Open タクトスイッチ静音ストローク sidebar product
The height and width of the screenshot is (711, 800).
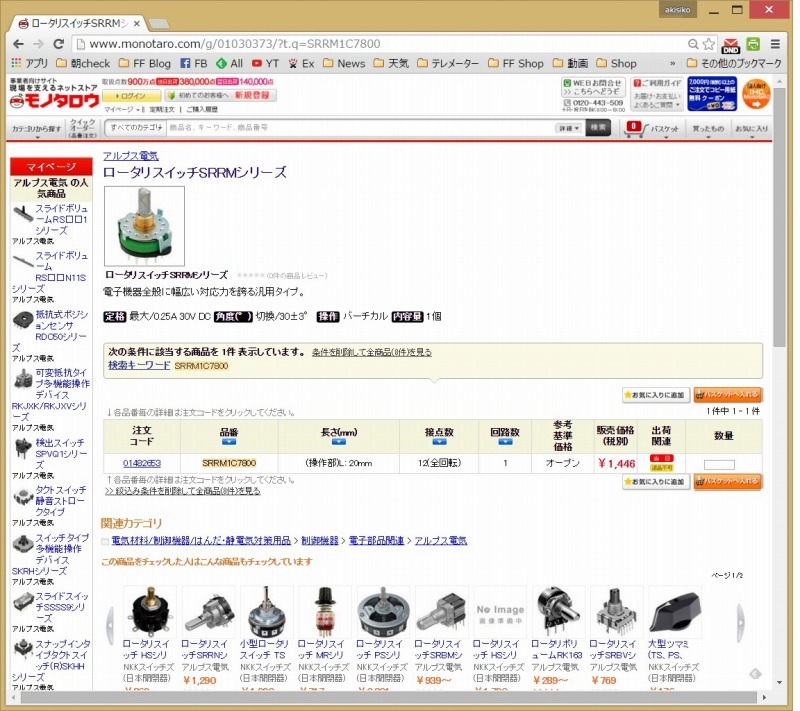pos(51,501)
